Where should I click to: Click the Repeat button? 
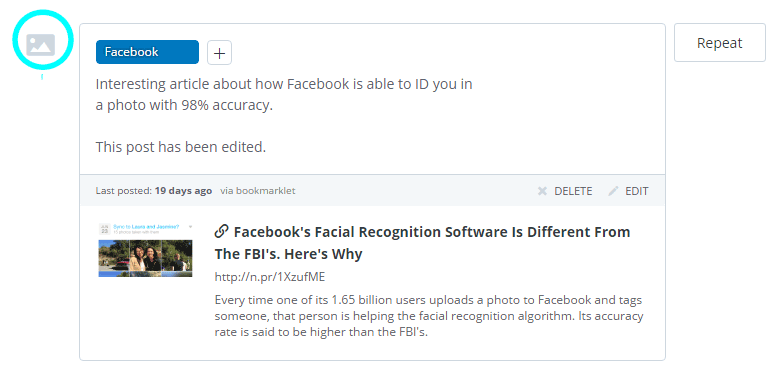[x=719, y=43]
